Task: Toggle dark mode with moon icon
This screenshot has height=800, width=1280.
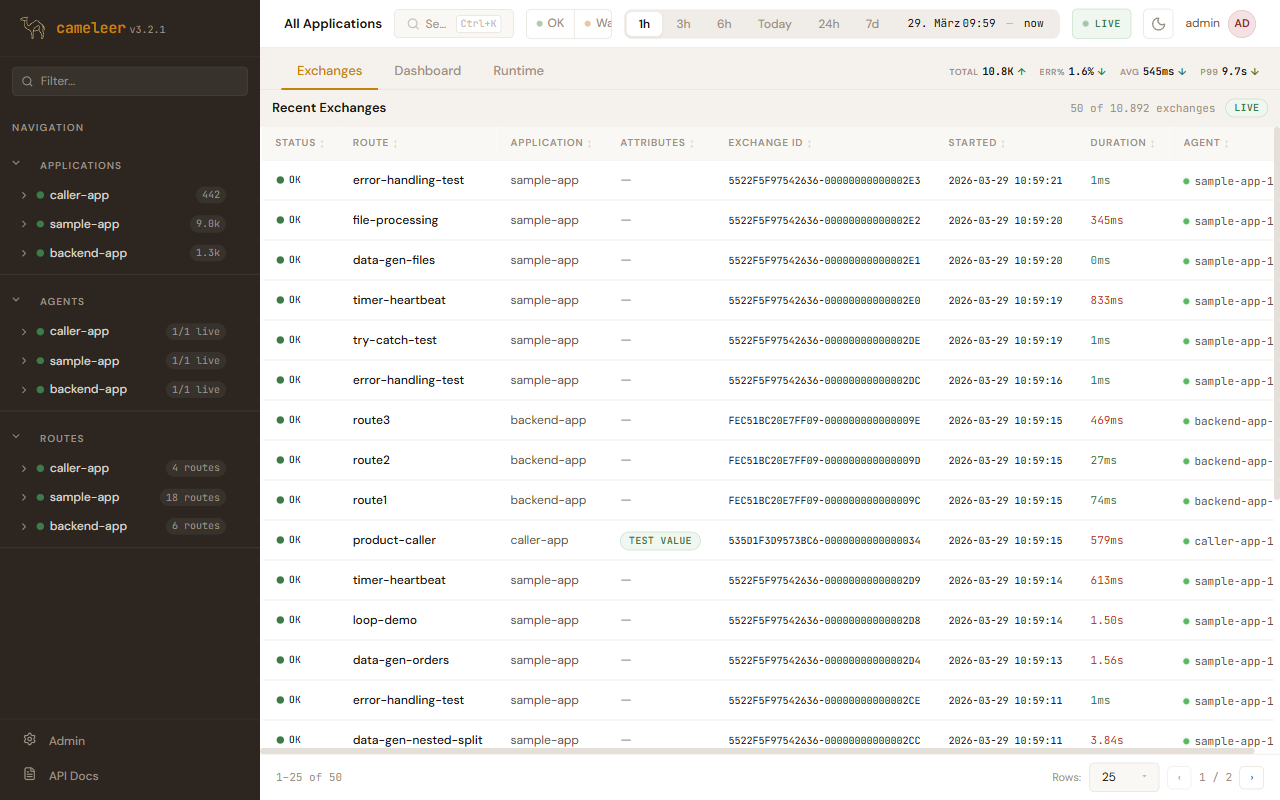Action: pos(1158,24)
